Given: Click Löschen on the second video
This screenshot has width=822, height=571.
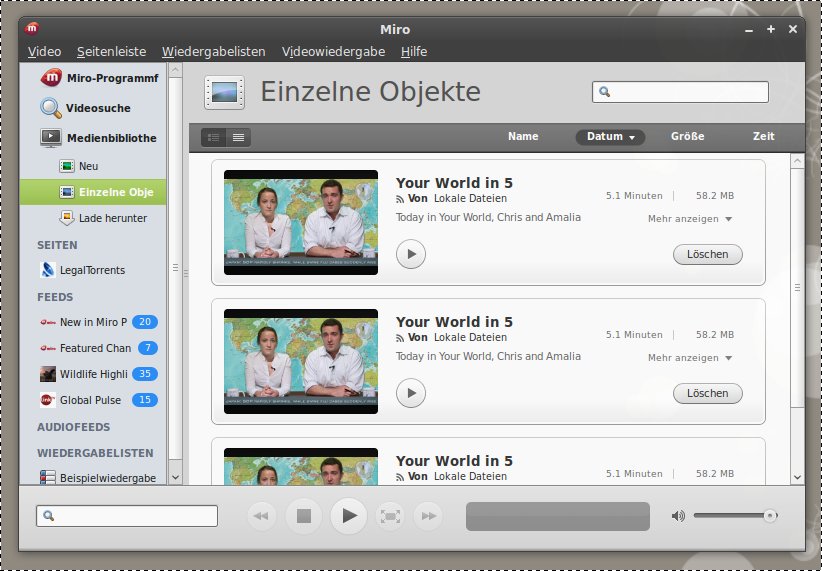Looking at the screenshot, I should [708, 393].
